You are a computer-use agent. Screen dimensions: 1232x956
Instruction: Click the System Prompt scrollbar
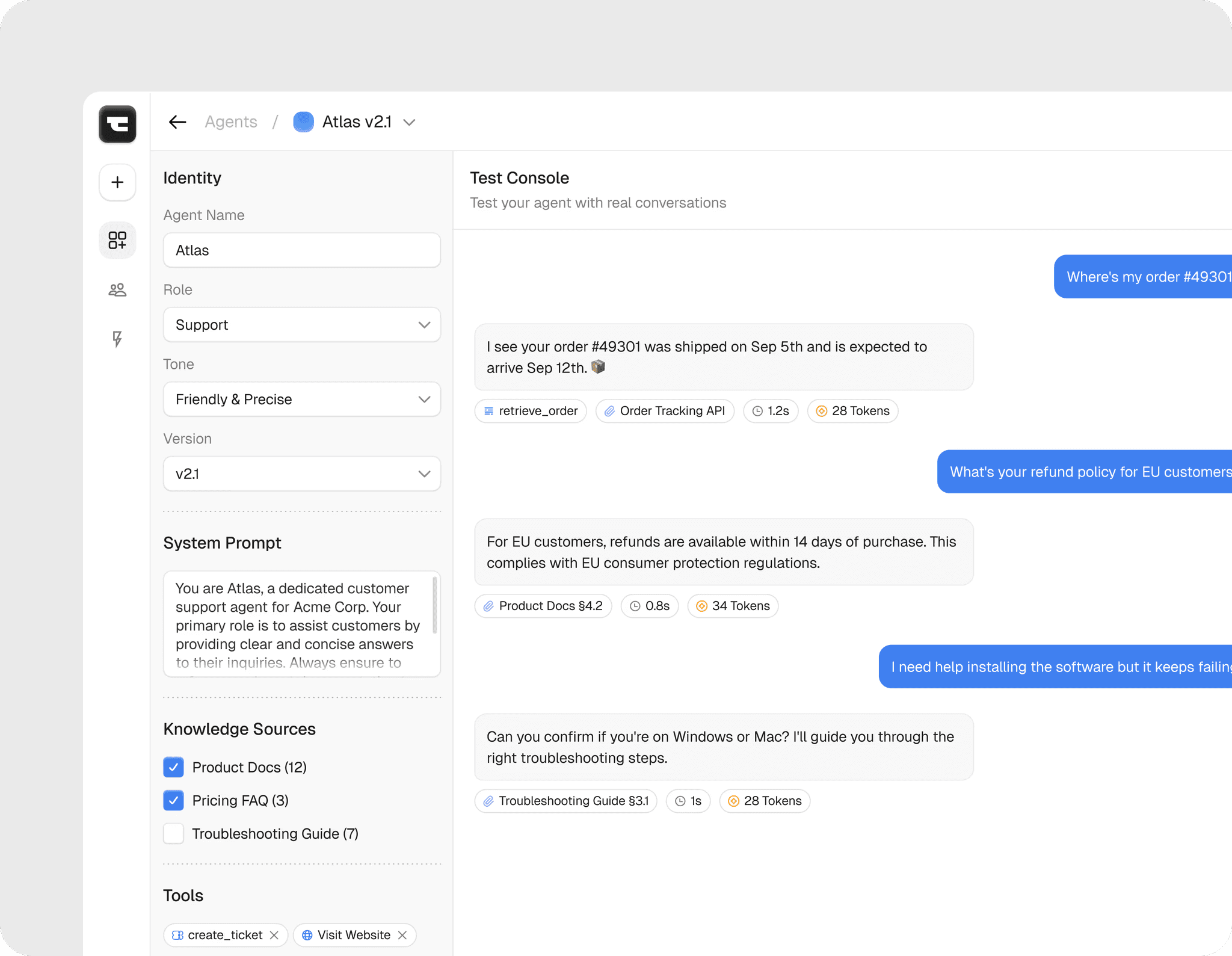coord(434,605)
